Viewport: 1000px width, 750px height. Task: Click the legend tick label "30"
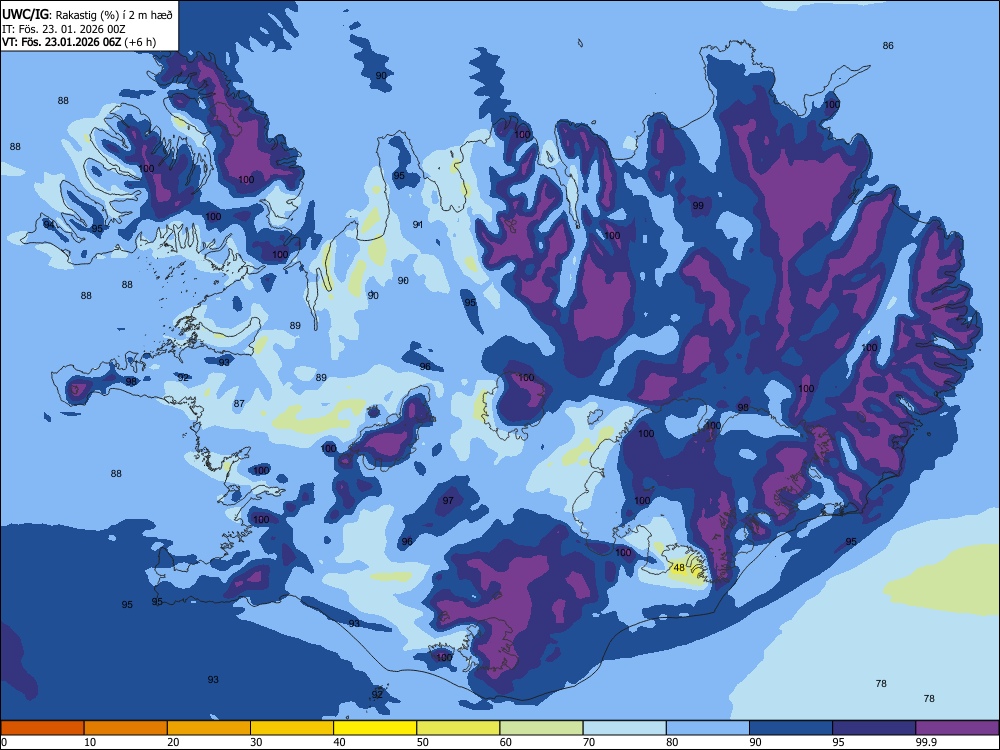[256, 742]
